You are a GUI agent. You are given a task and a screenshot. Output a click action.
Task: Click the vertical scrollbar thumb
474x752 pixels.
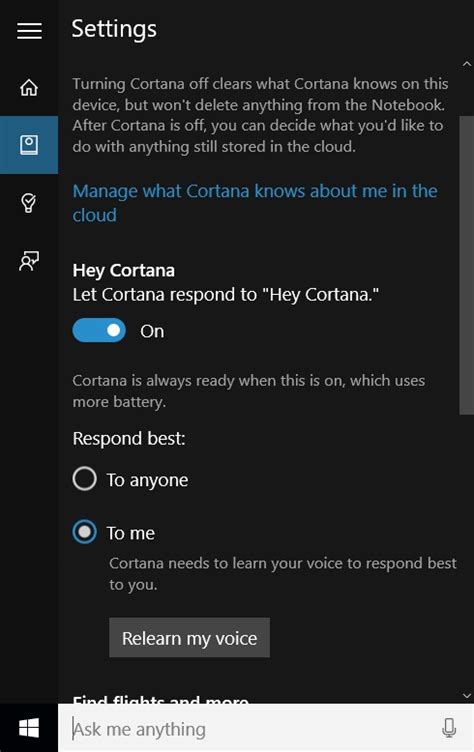click(467, 265)
